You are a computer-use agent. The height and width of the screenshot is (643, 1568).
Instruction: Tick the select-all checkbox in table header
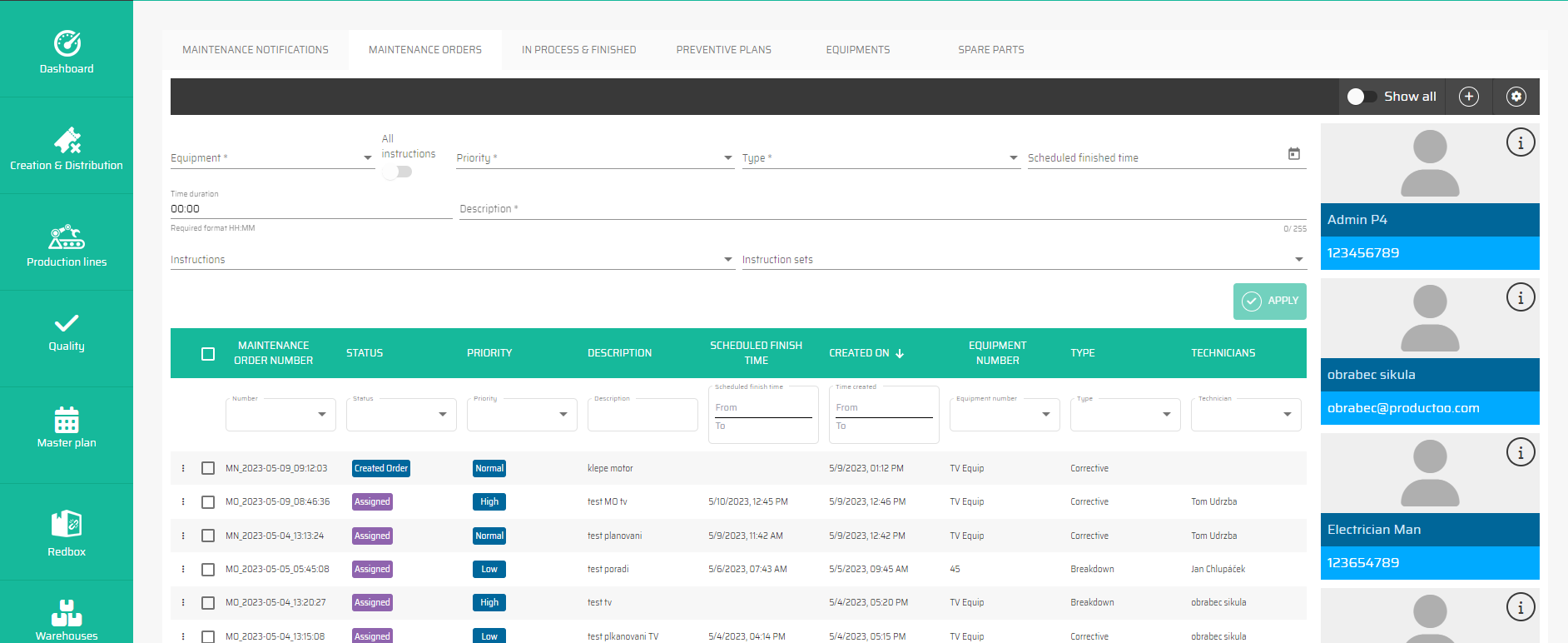click(x=208, y=354)
